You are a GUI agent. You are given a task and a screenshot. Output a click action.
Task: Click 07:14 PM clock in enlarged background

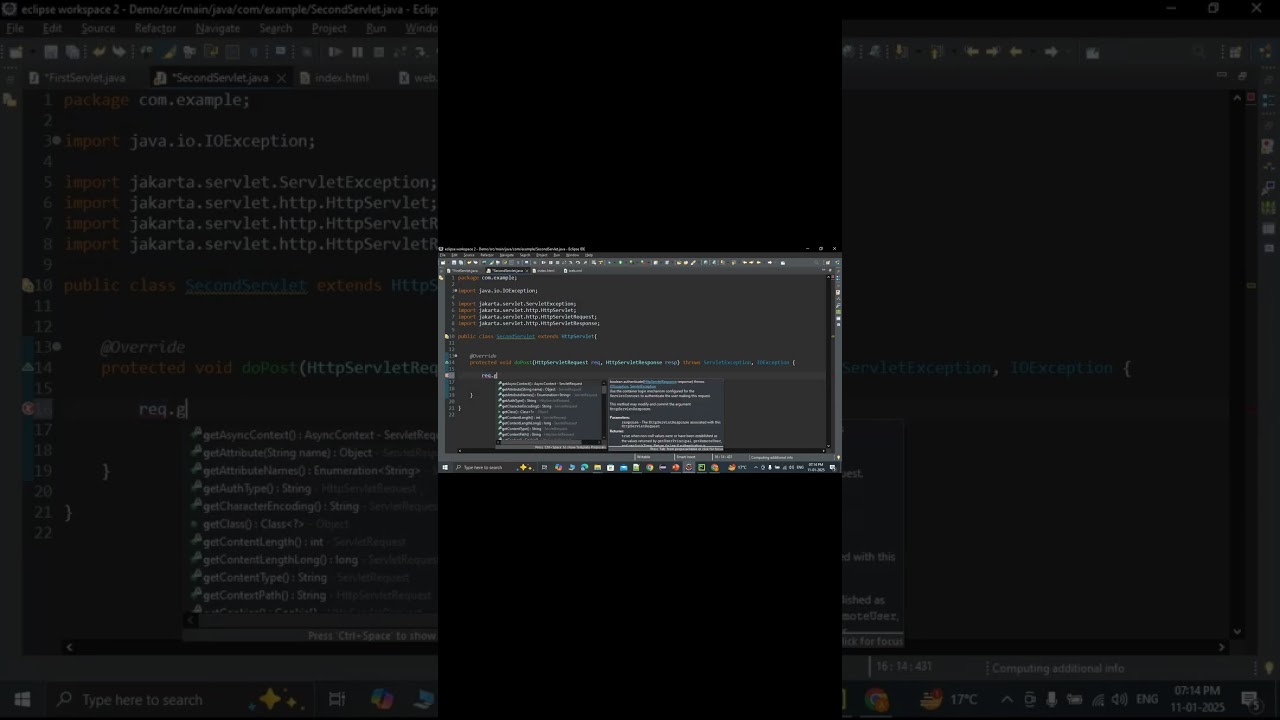(x=1199, y=691)
